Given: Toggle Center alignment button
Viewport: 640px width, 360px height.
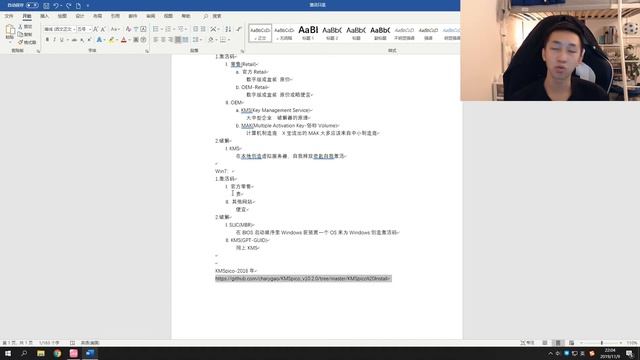Looking at the screenshot, I should [163, 40].
